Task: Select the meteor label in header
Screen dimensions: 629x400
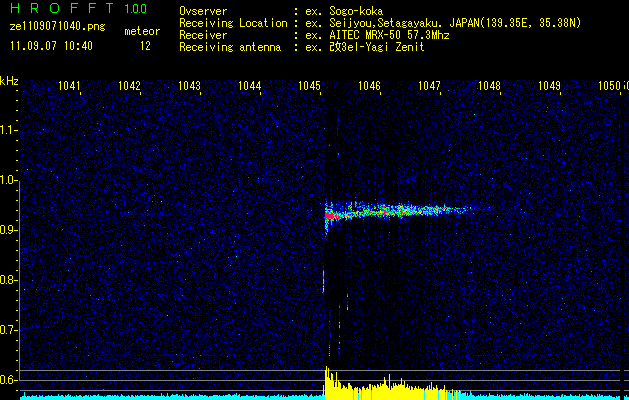Action: 141,32
